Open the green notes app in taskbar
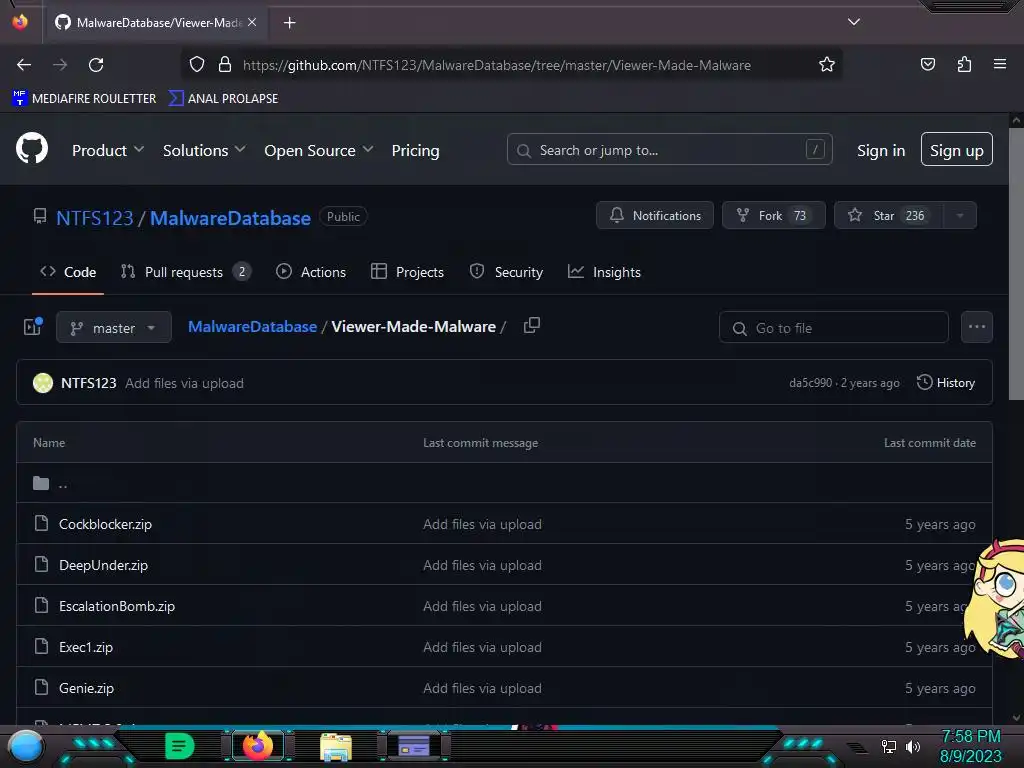Screen dimensions: 1024x768 pos(180,746)
